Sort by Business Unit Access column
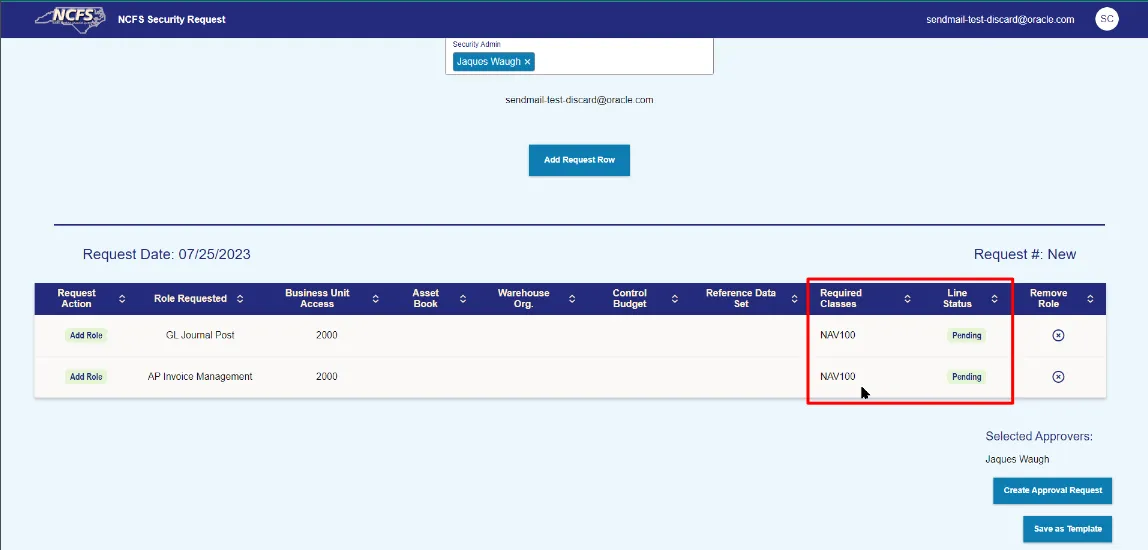This screenshot has width=1148, height=550. (376, 299)
